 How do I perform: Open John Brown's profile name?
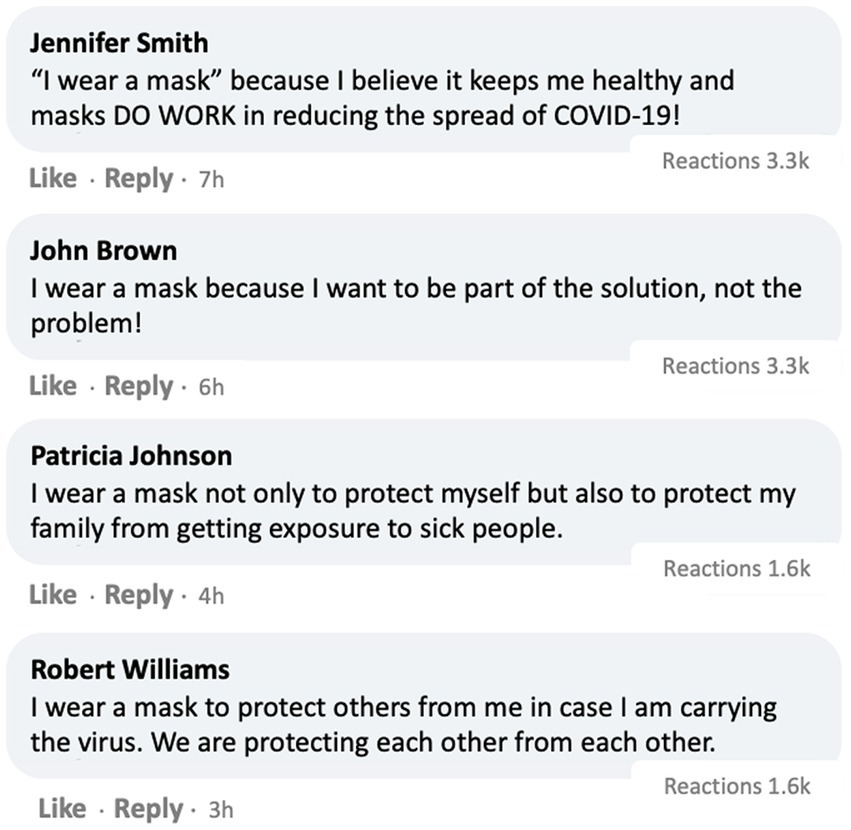(x=102, y=250)
